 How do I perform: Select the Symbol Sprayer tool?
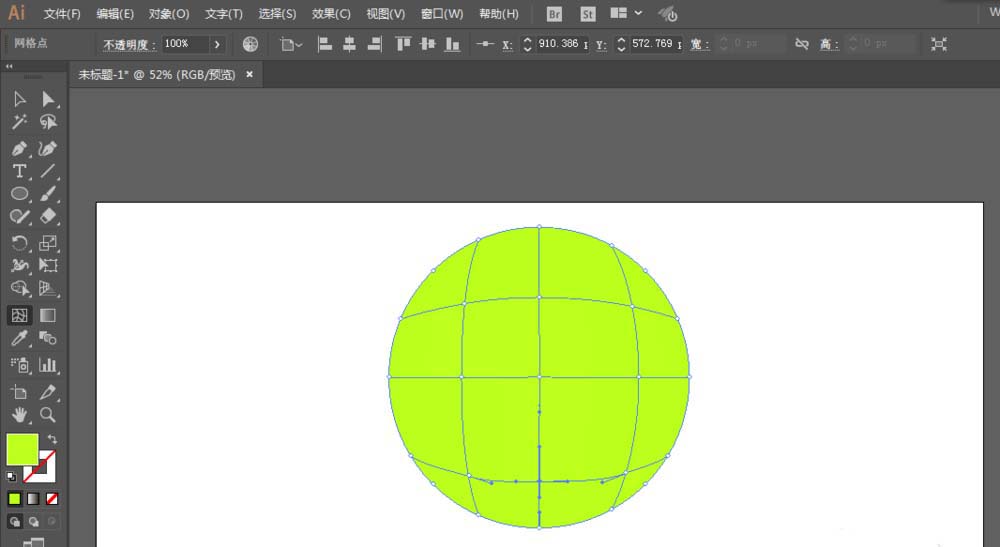[19, 365]
